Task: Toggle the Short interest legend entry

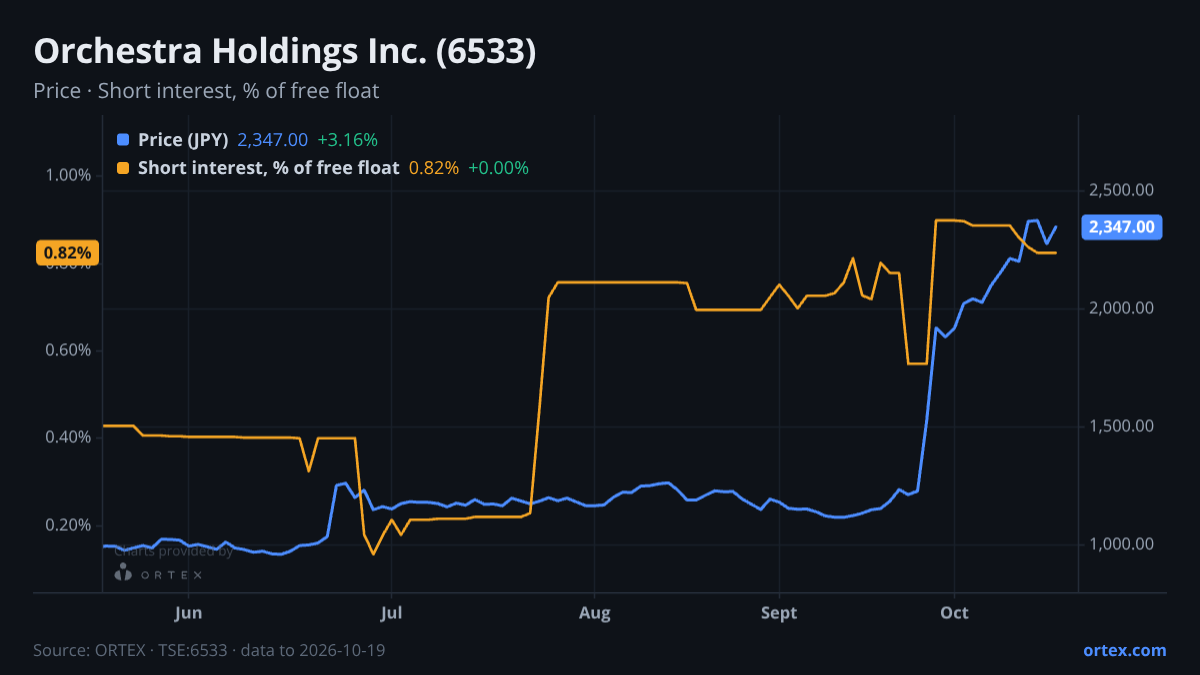Action: [323, 168]
